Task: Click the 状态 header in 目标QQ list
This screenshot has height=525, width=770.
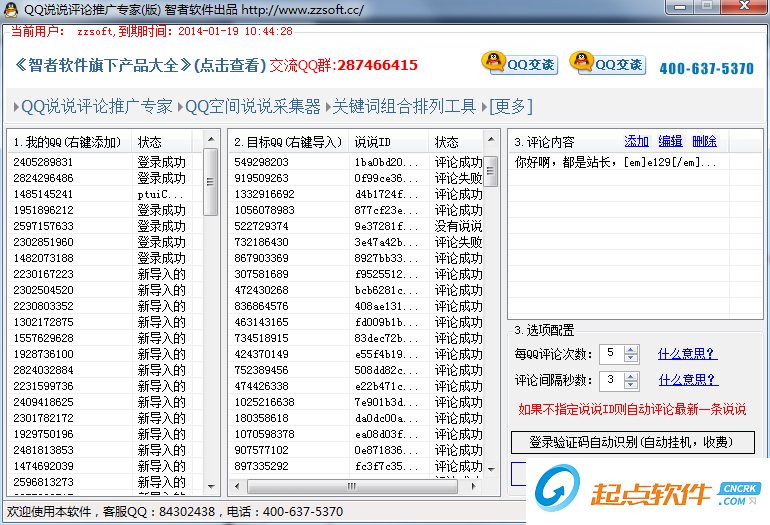Action: point(456,142)
